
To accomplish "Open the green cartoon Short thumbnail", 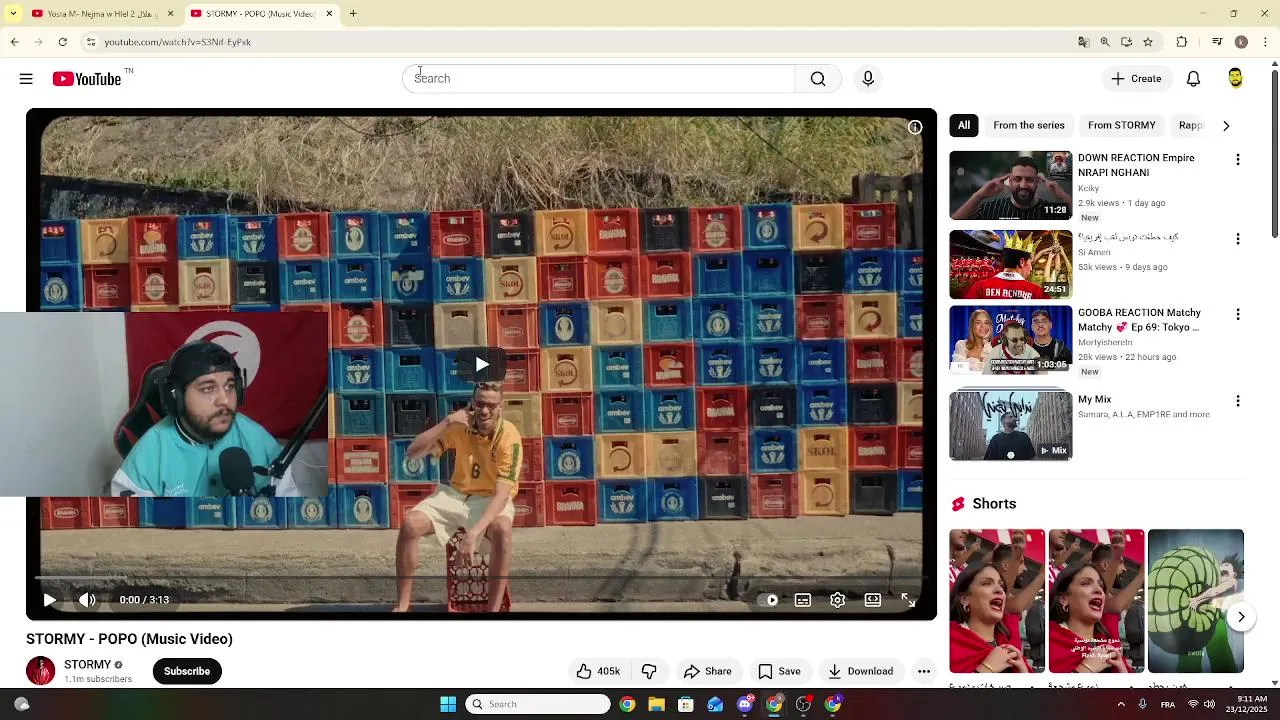I will (1196, 601).
